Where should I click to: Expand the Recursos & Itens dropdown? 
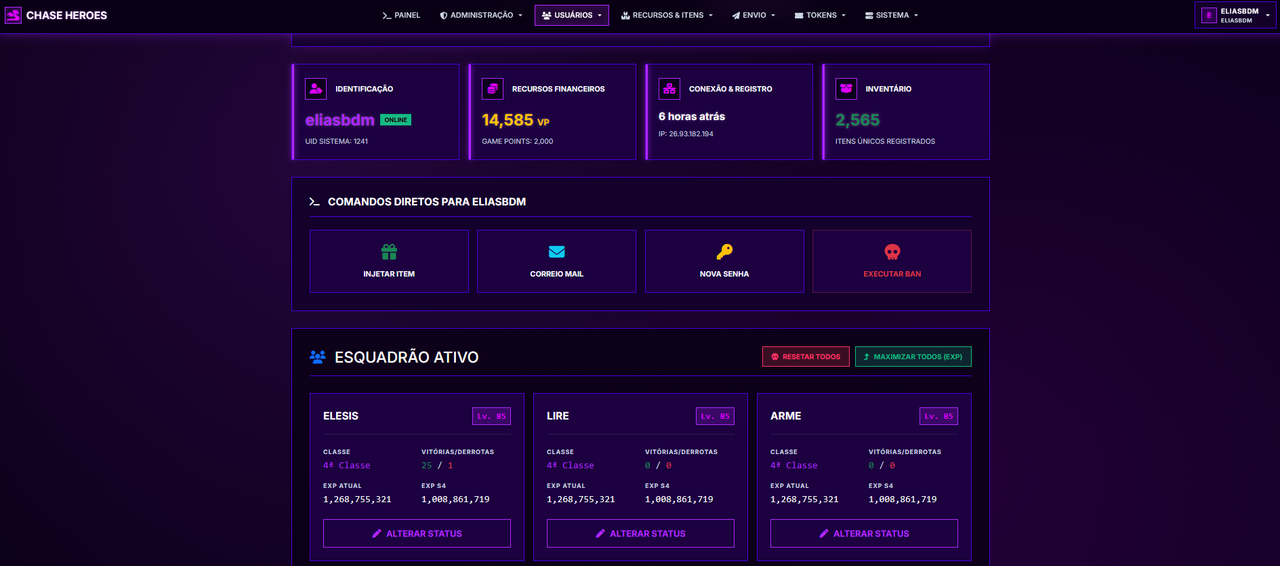click(667, 15)
